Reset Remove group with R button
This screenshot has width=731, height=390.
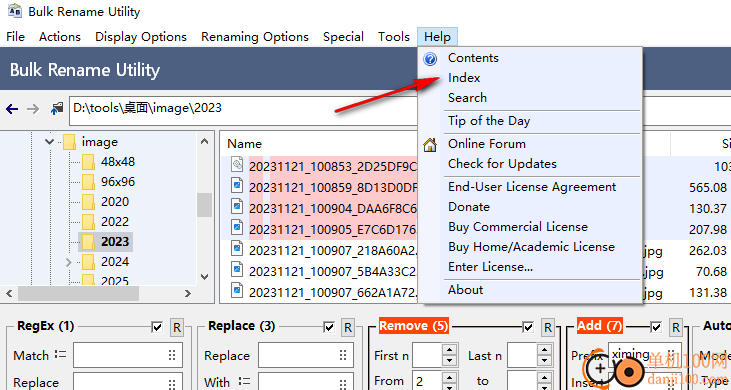[x=548, y=328]
